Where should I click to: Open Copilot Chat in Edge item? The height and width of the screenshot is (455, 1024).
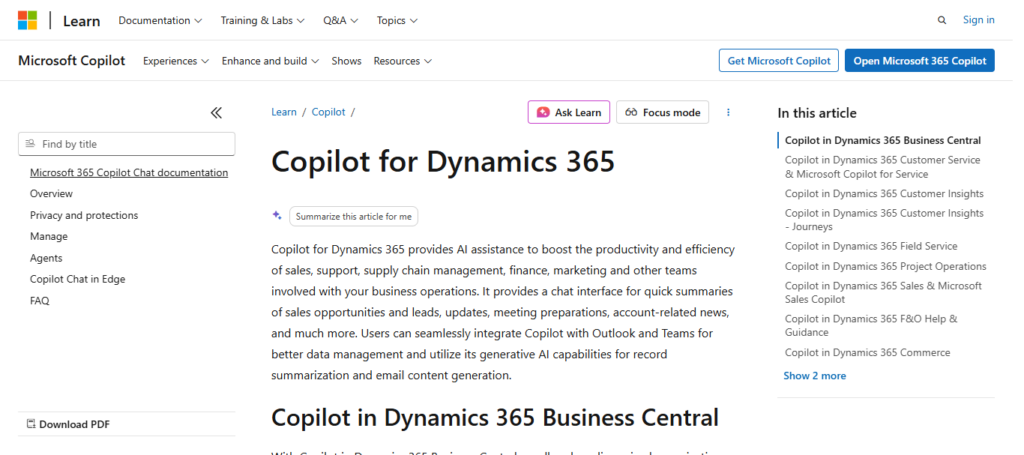pos(77,279)
